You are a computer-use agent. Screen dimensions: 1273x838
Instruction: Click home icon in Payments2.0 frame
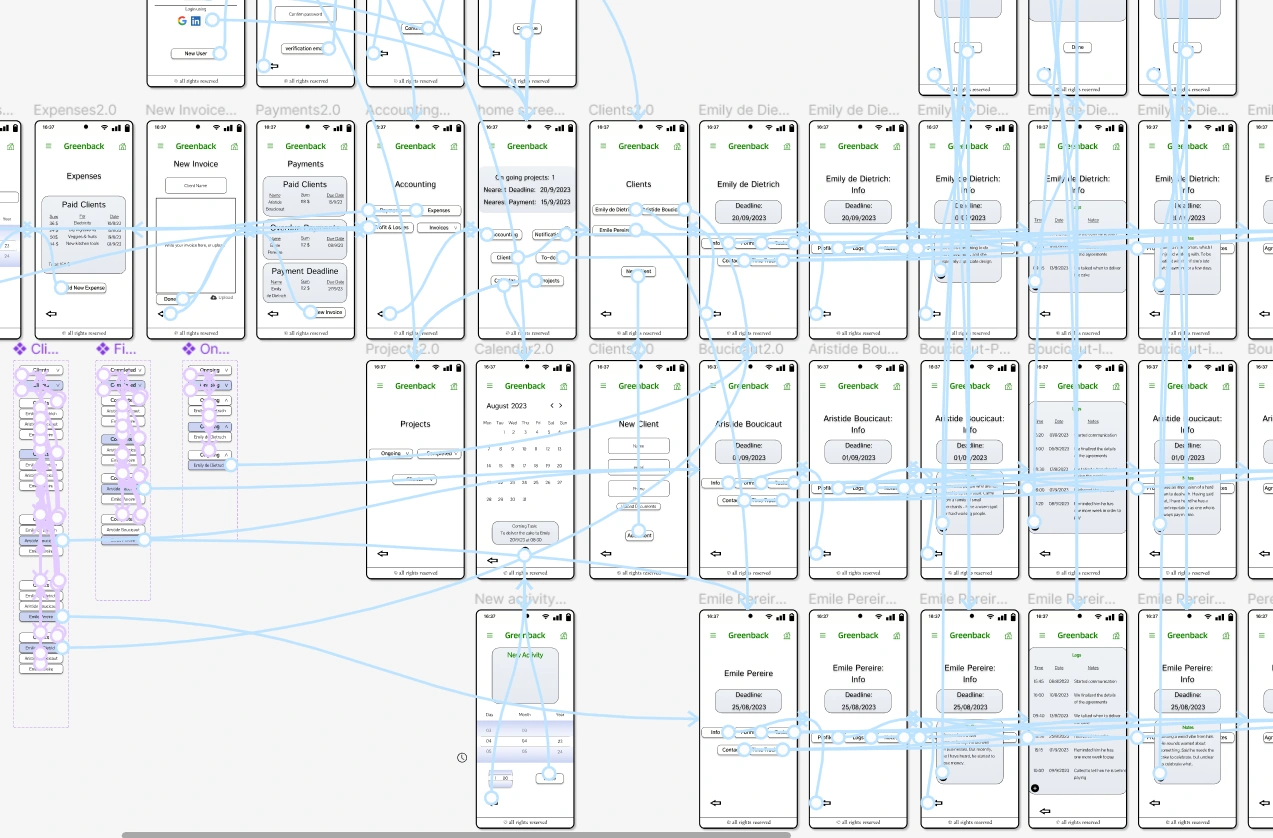coord(343,146)
